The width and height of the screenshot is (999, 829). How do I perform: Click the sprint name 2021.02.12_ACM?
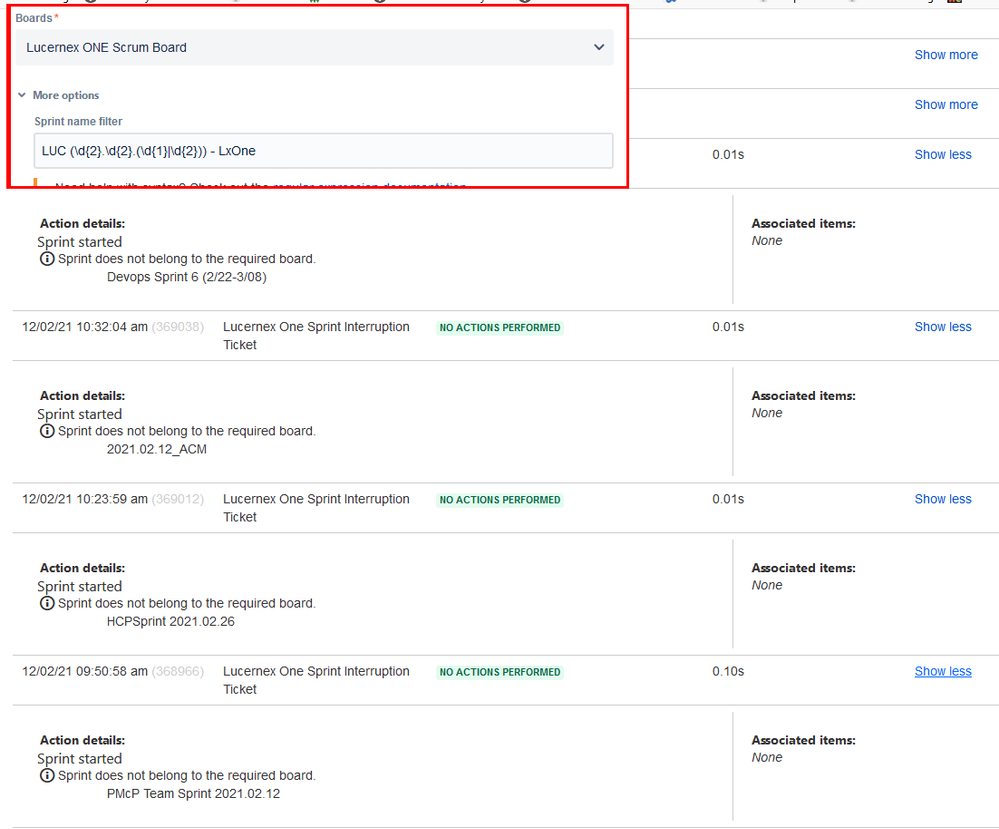pos(157,449)
